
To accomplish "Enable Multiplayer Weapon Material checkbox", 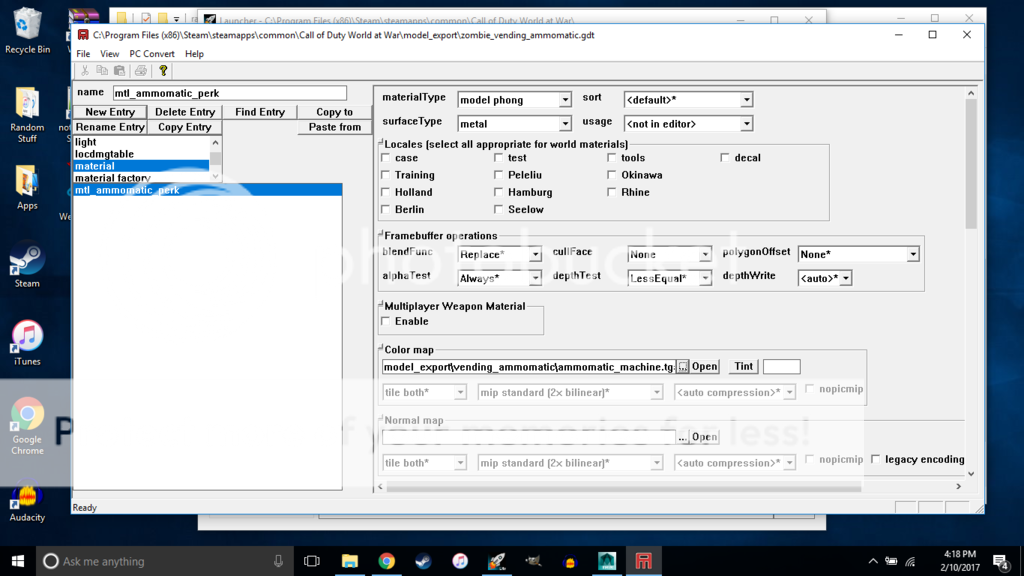I will (386, 321).
